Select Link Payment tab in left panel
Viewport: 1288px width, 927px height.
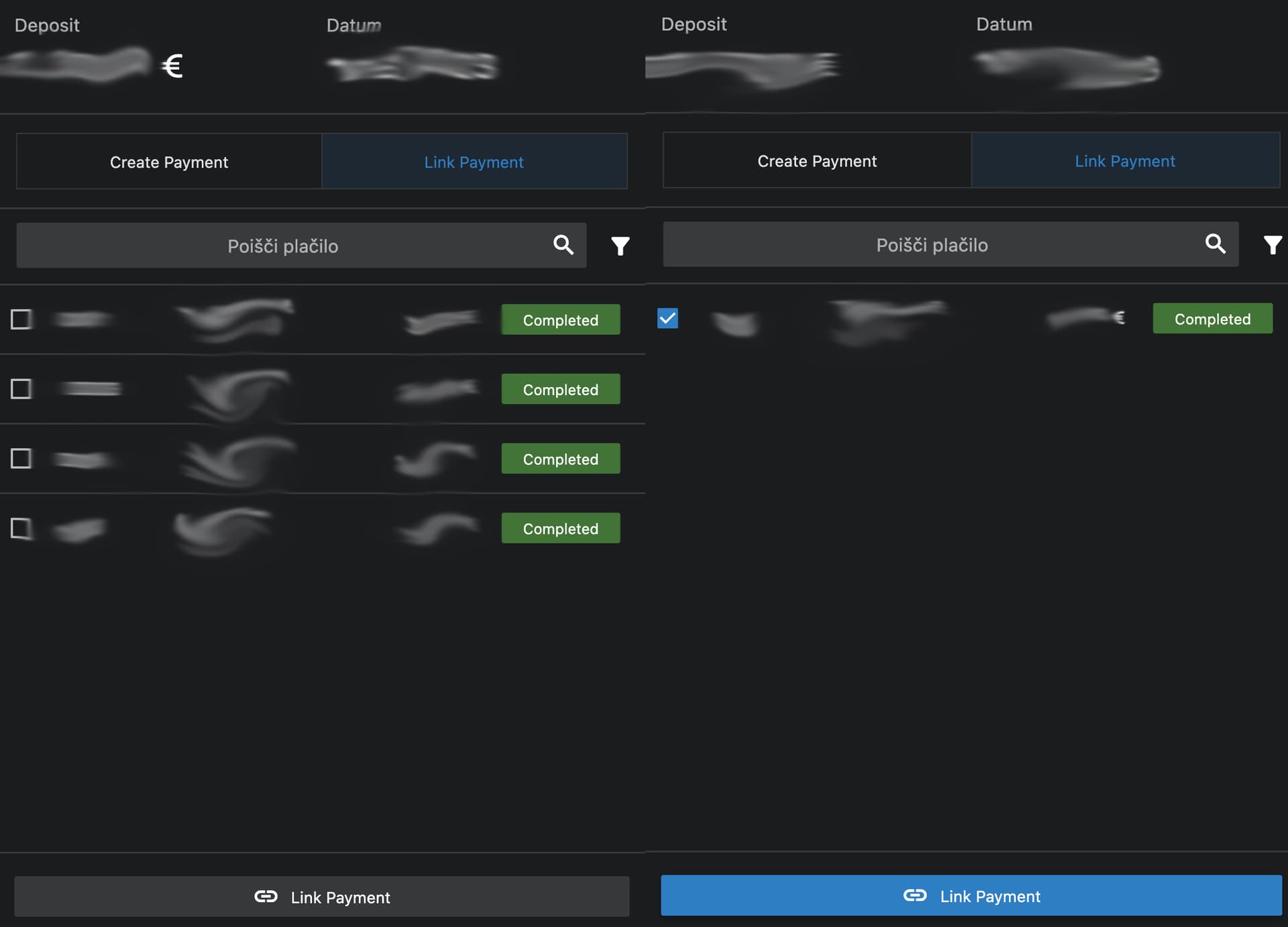tap(474, 162)
